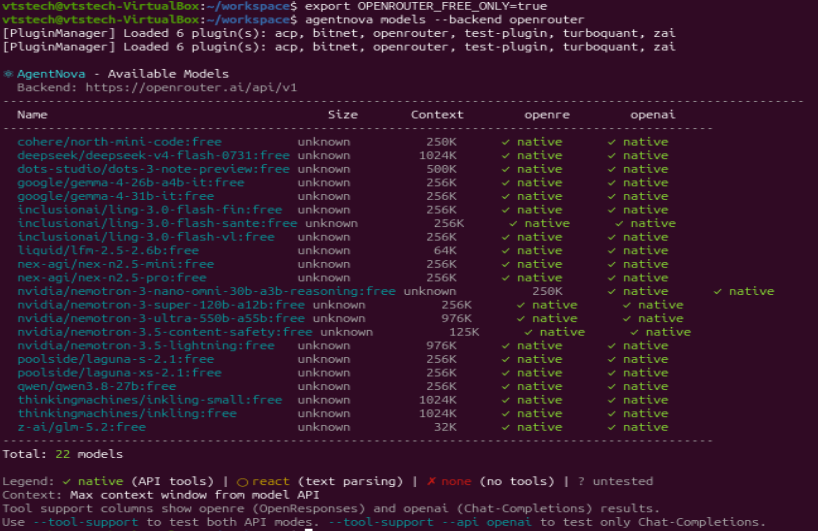Click nex-agi/nex-n2.5-pro:free model name

point(112,277)
